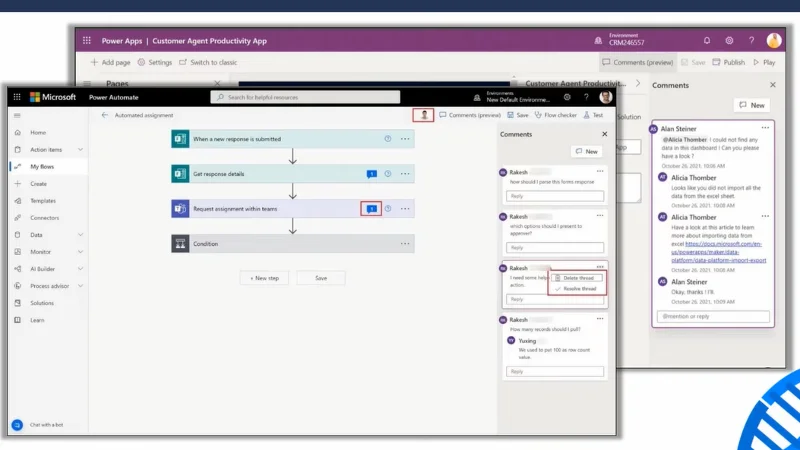Open Power Automate account avatar
Viewport: 800px width, 450px height.
[606, 97]
